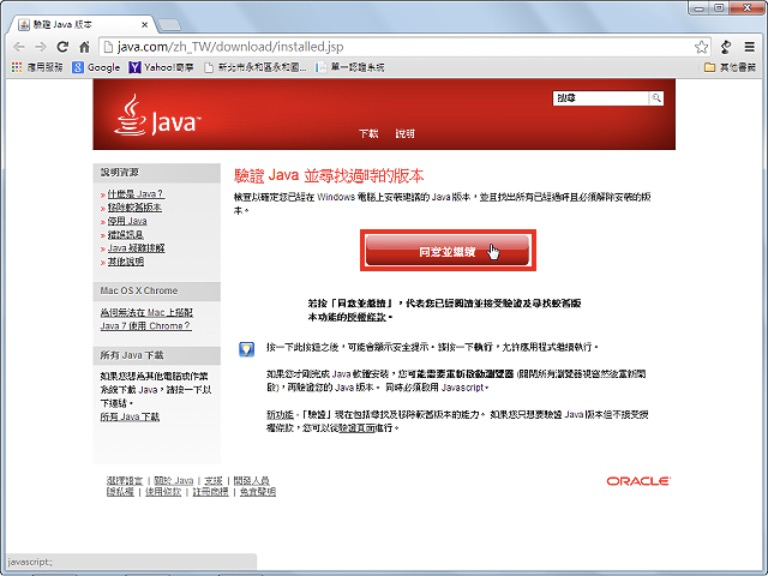Open the underlined link inside the last paragraph
Screen dimensions: 768x578
[x=357, y=428]
